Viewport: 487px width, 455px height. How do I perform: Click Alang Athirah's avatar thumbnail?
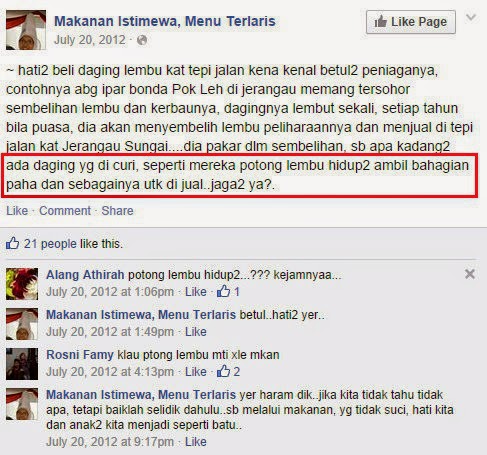(x=22, y=284)
